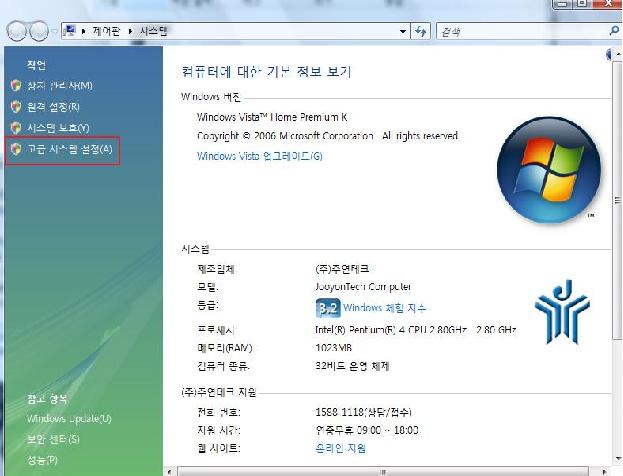Open the address bar history dropdown arrow
Viewport: 623px width, 476px height.
coord(403,31)
